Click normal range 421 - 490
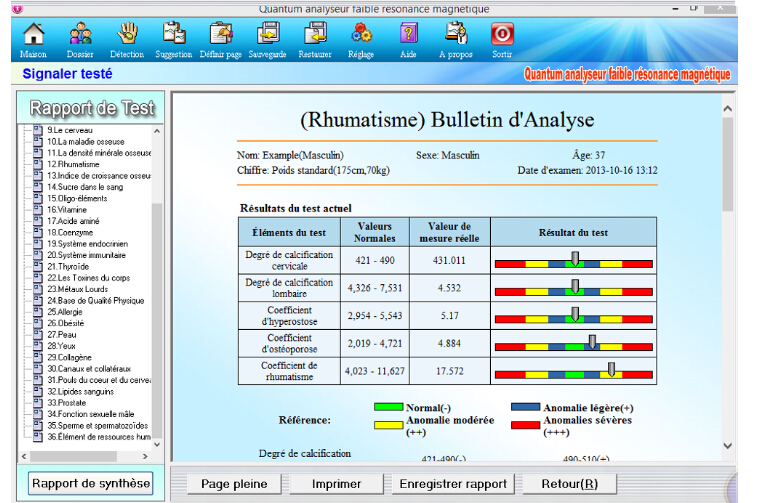 375,260
